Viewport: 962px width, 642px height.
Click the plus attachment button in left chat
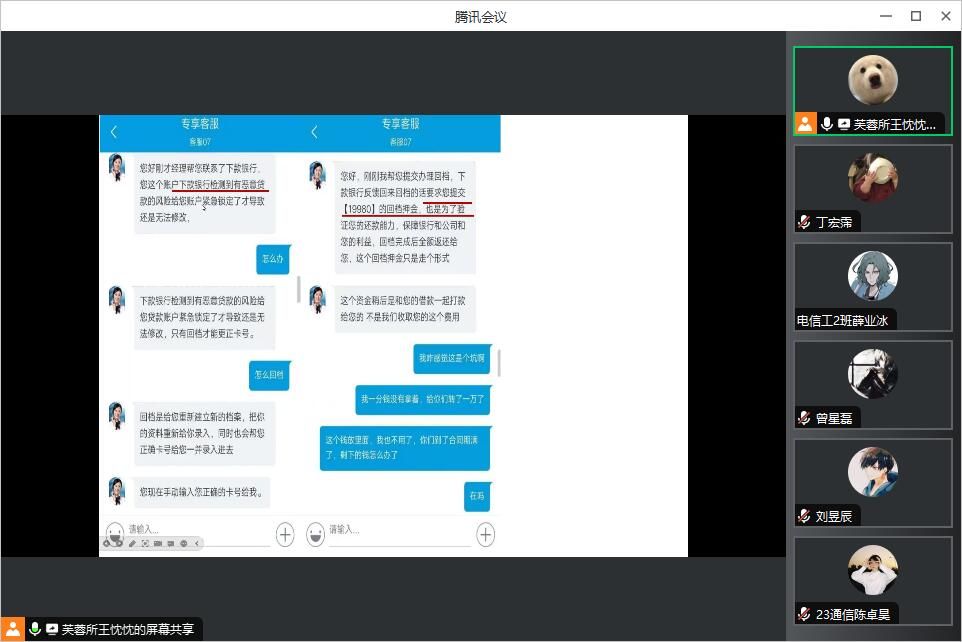(x=285, y=535)
